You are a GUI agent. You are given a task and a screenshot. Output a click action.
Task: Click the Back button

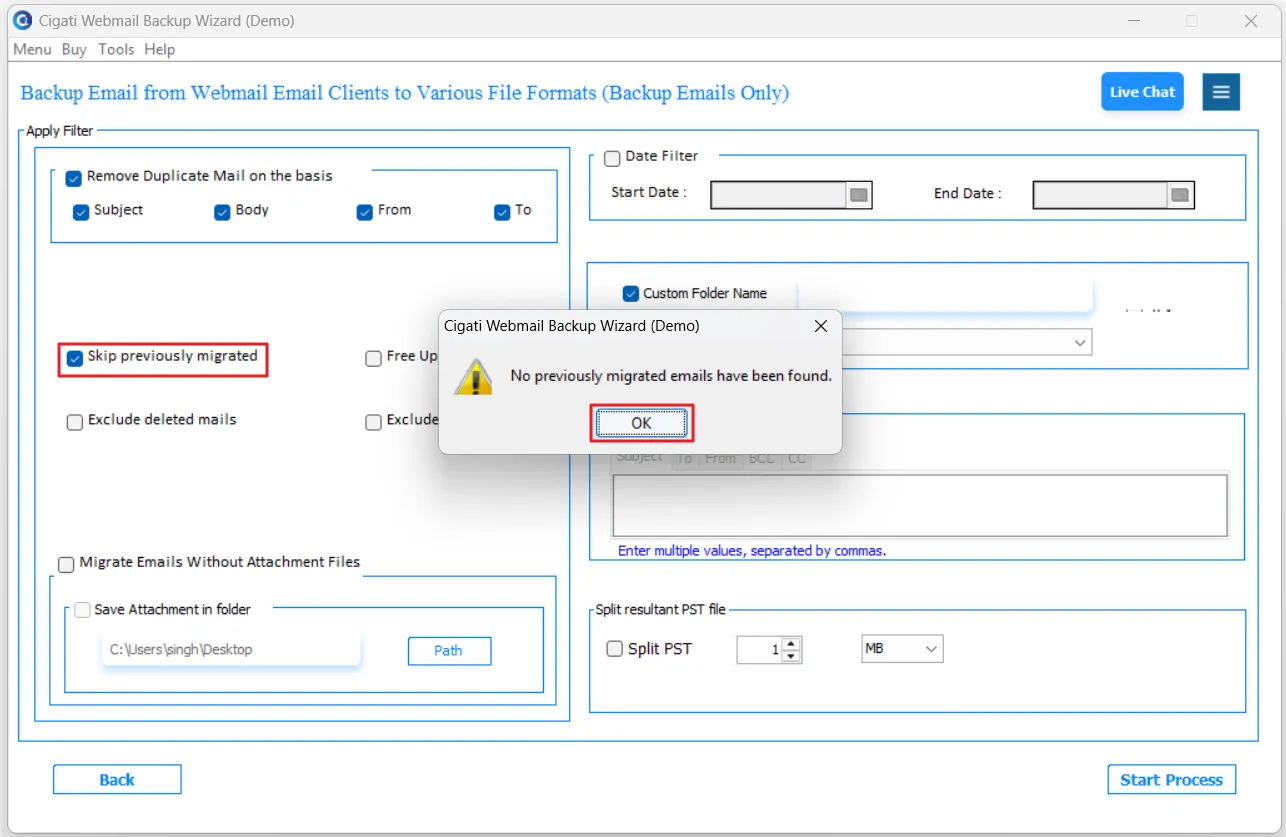pos(117,780)
